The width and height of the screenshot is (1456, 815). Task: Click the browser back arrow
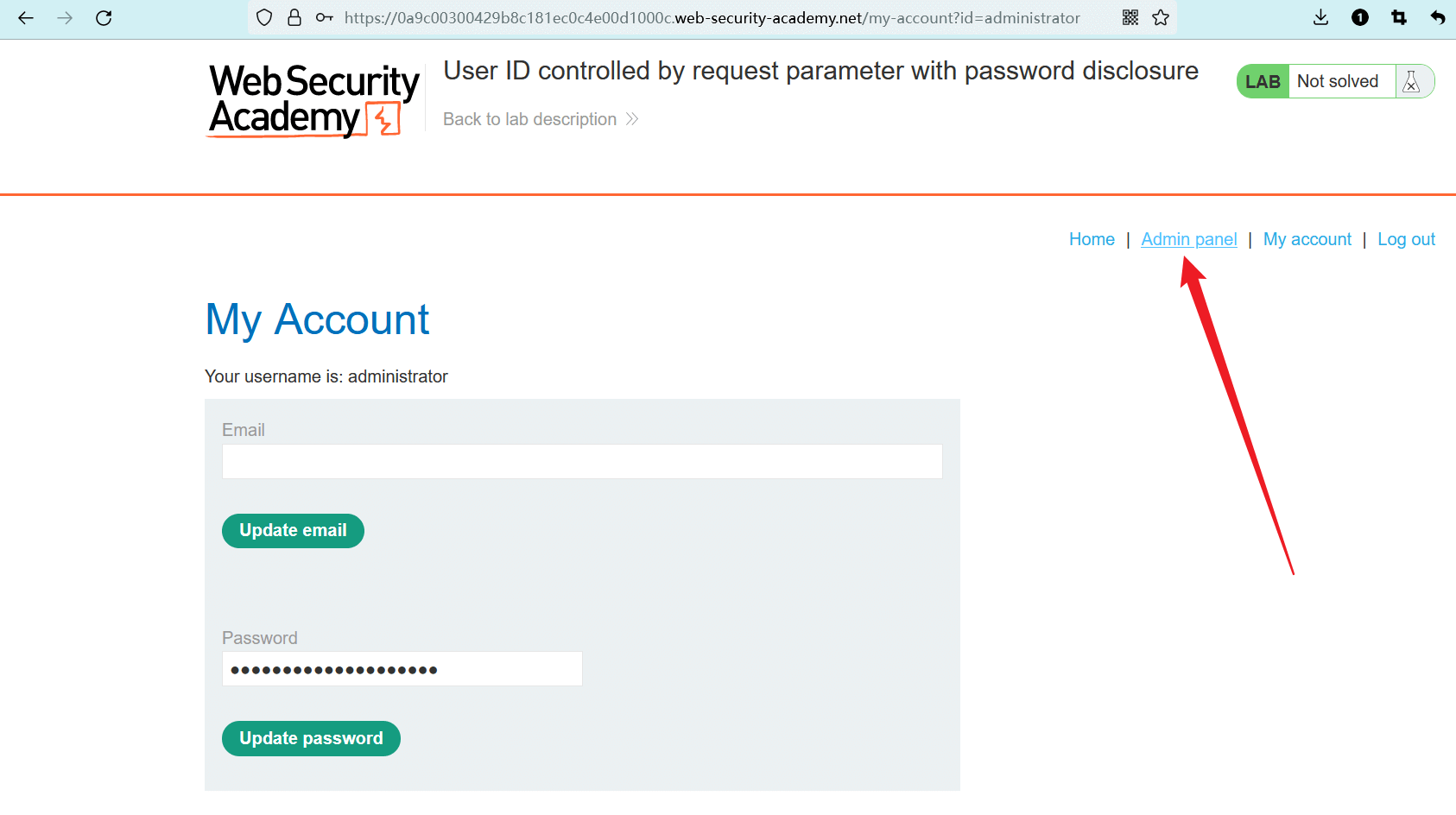[x=26, y=18]
